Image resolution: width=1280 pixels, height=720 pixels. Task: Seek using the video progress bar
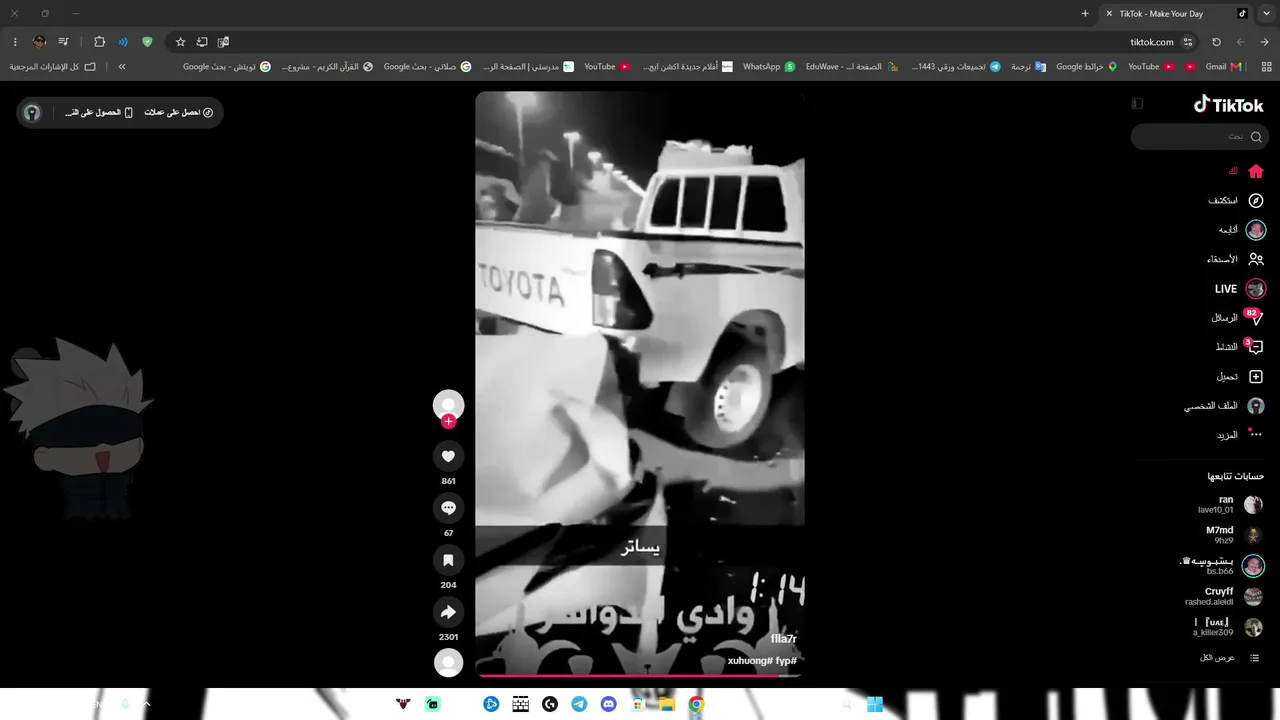click(x=640, y=675)
